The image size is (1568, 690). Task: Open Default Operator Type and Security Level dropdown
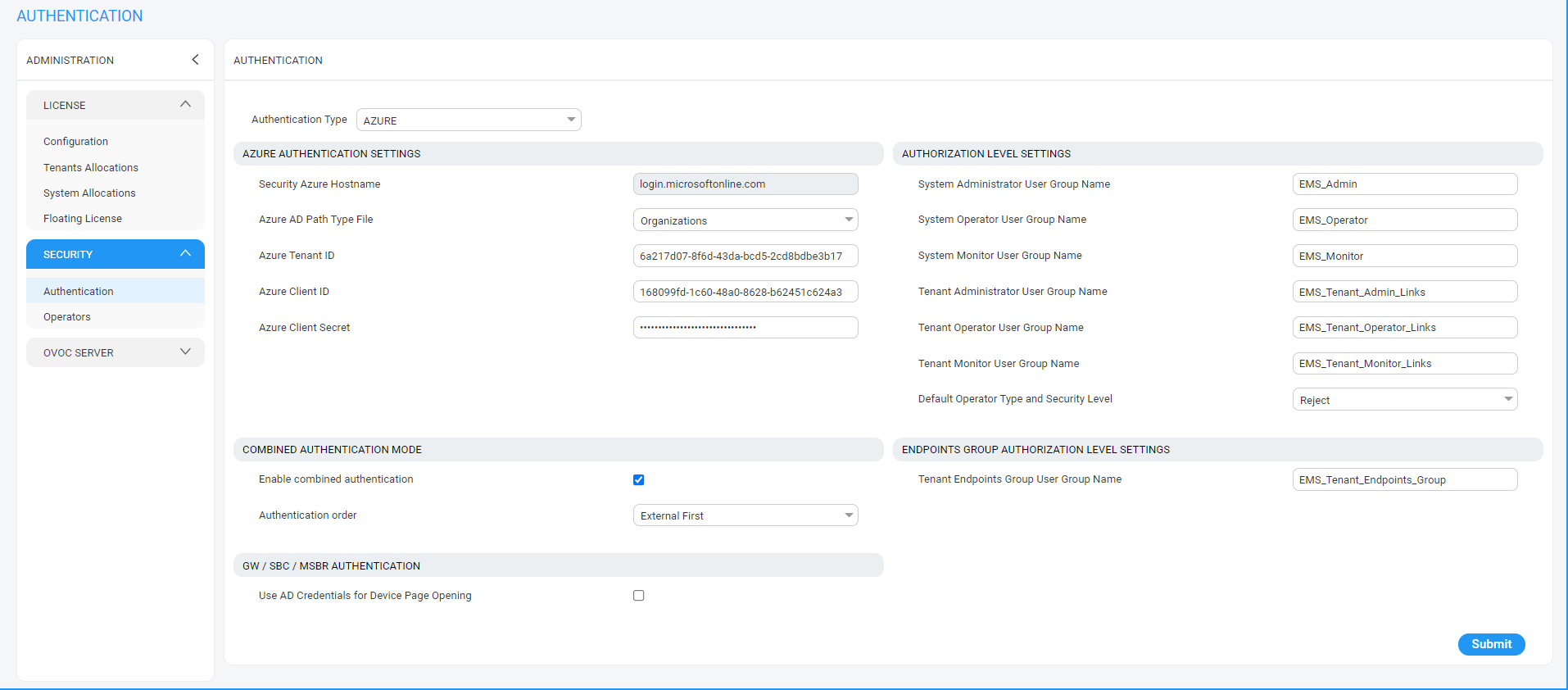pos(1404,400)
